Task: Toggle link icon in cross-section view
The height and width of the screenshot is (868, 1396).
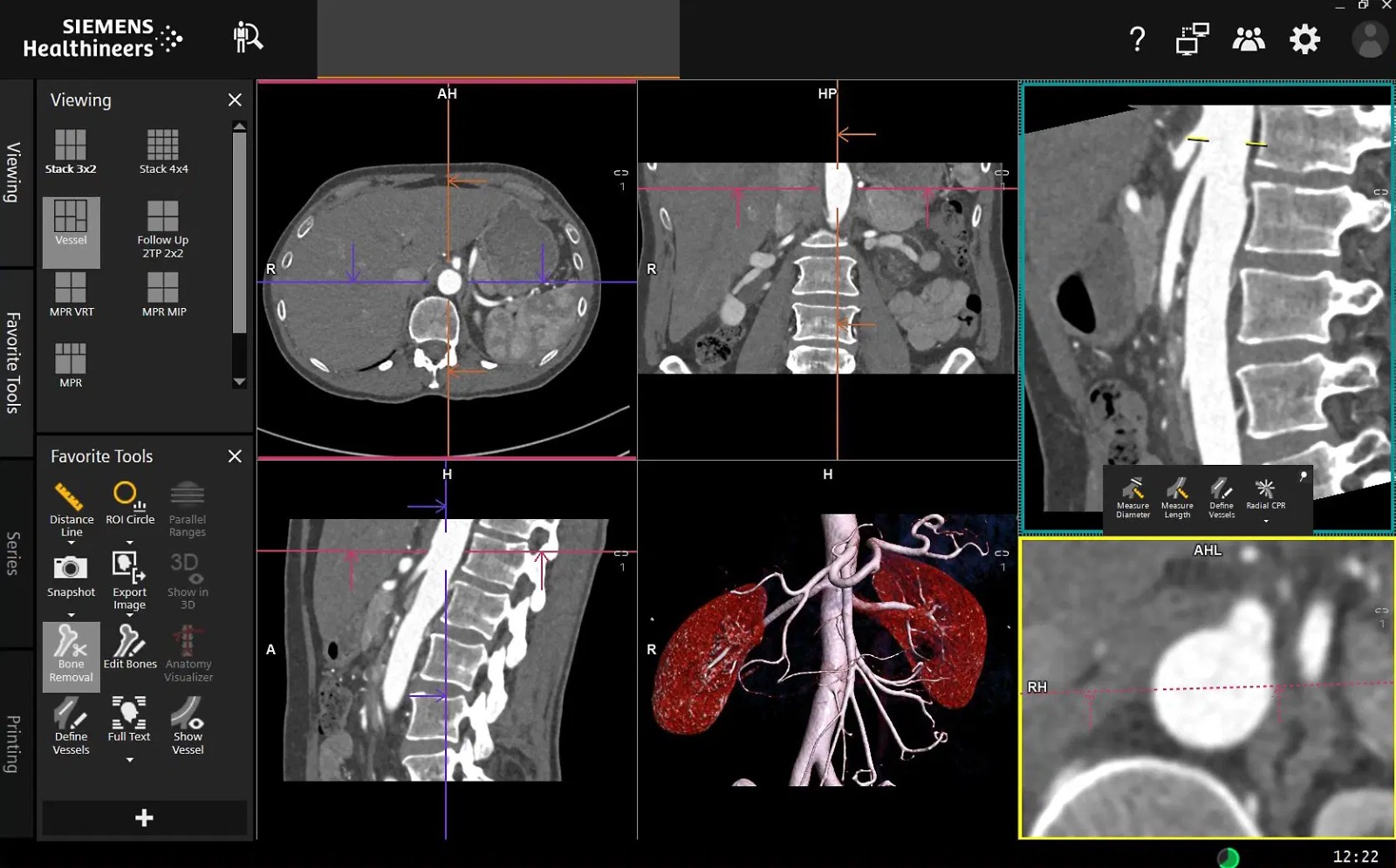Action: coord(1380,610)
